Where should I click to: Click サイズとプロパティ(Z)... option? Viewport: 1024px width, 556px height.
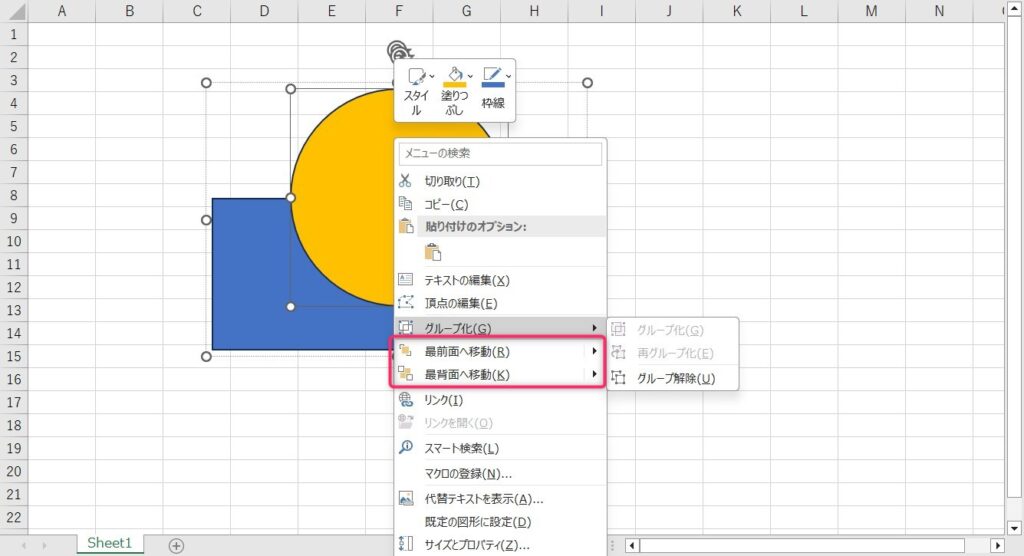[476, 545]
